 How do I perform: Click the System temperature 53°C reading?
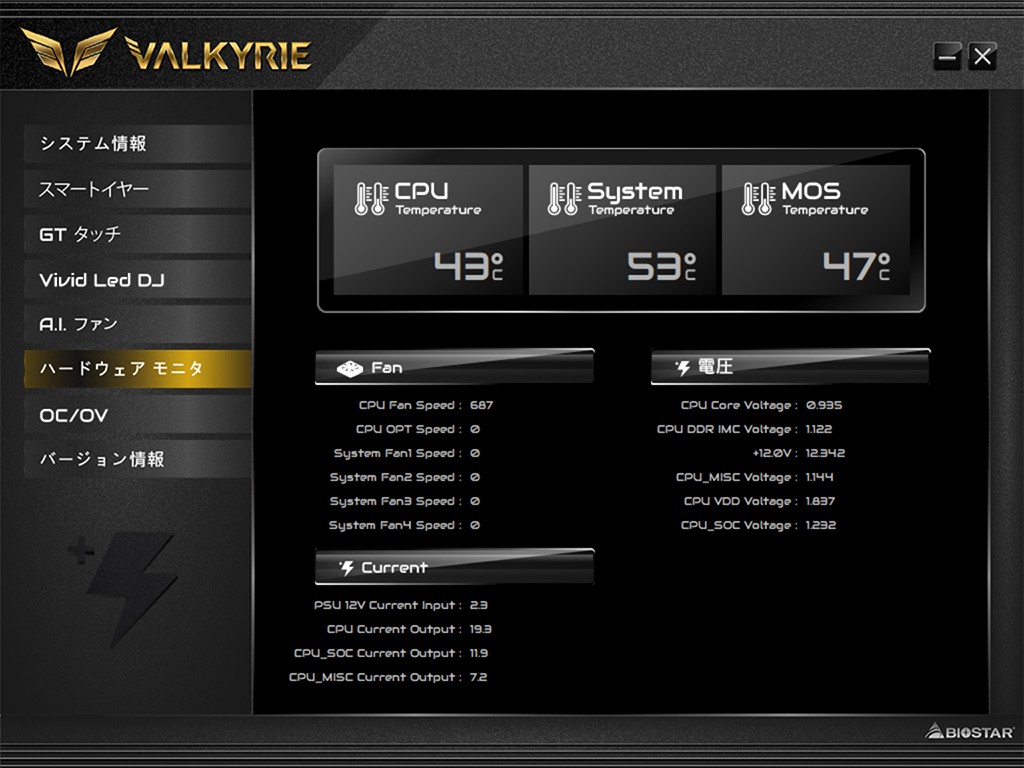662,266
